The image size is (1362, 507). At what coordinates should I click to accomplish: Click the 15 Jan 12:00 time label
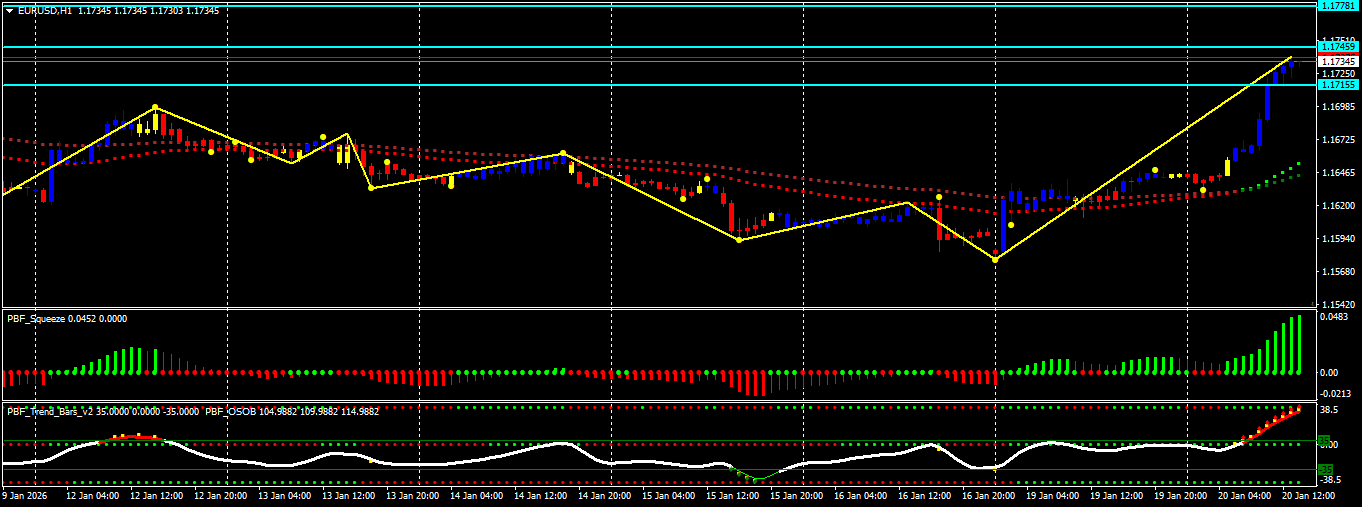[732, 495]
